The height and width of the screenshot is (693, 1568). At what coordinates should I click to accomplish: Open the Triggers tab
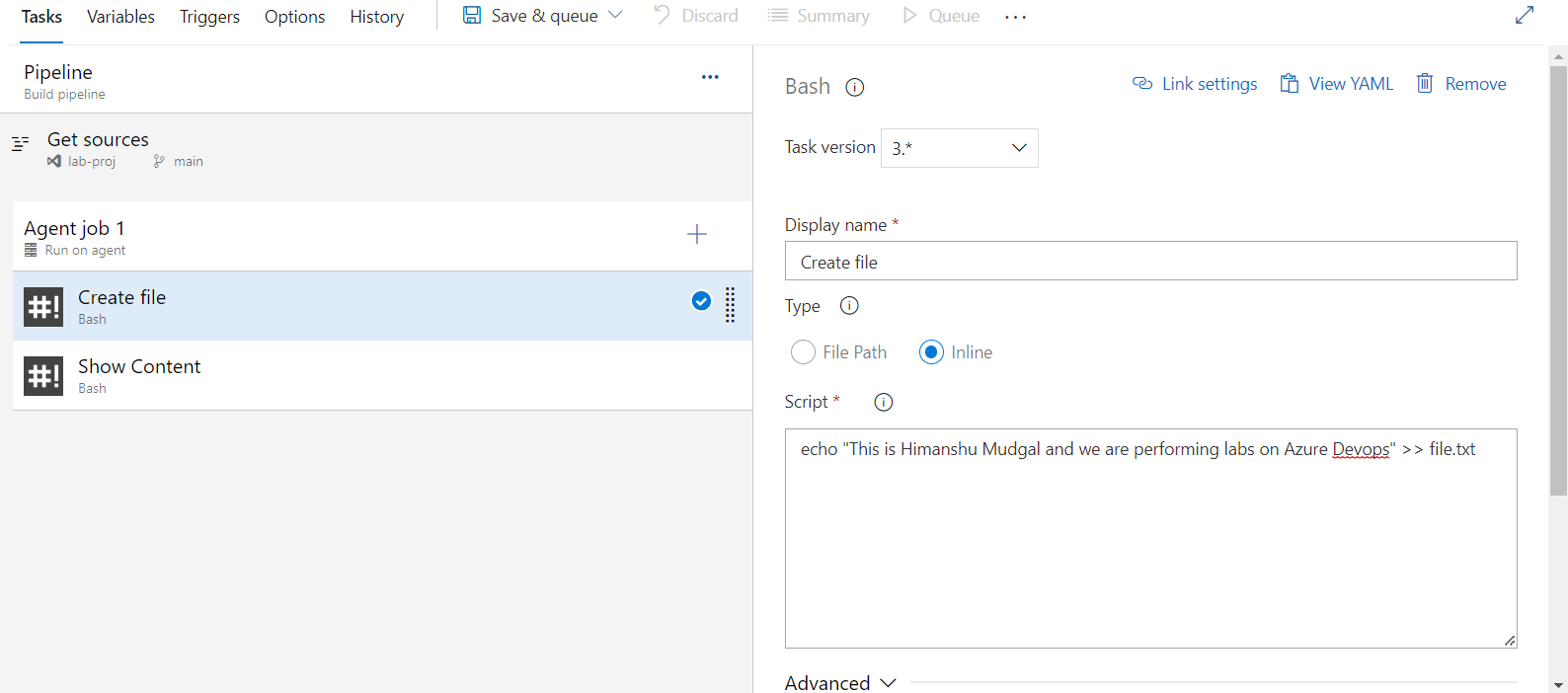click(x=209, y=17)
